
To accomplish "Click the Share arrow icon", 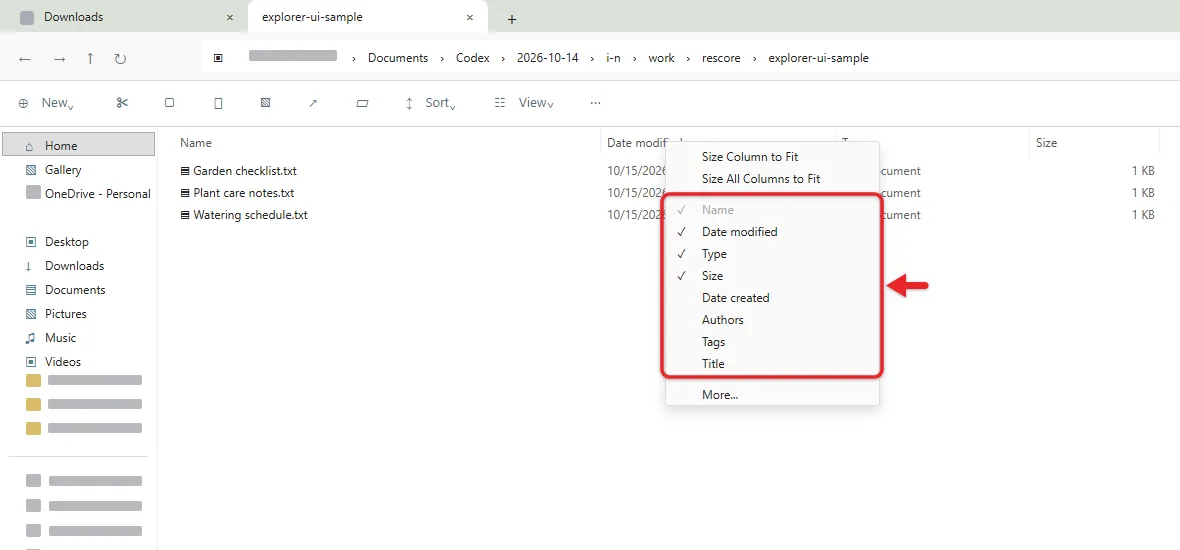I will click(313, 103).
